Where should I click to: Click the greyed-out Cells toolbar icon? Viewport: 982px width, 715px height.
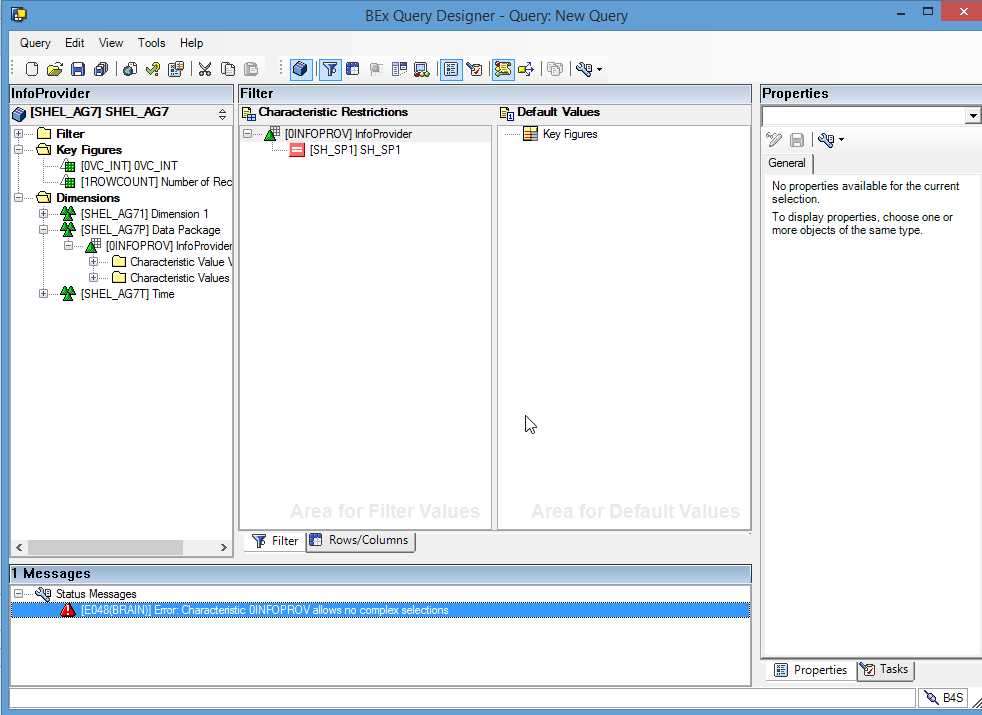376,69
